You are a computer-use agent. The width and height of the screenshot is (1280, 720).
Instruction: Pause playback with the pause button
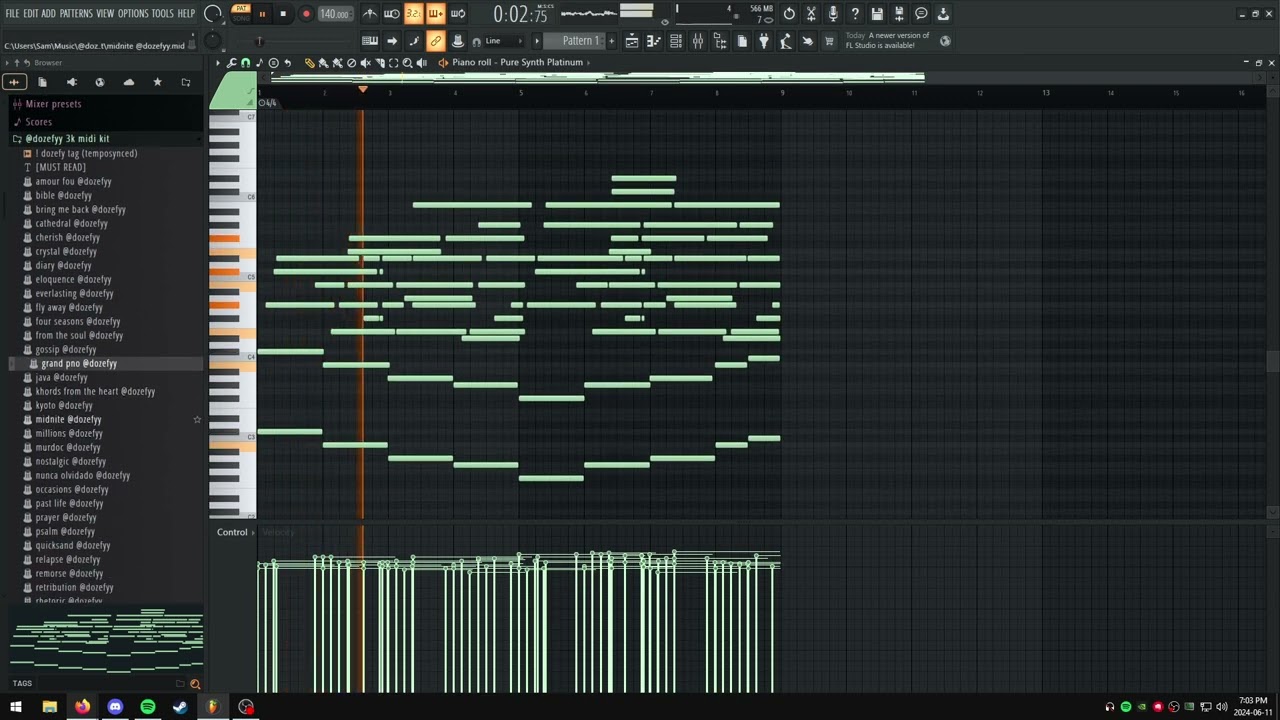(x=262, y=14)
